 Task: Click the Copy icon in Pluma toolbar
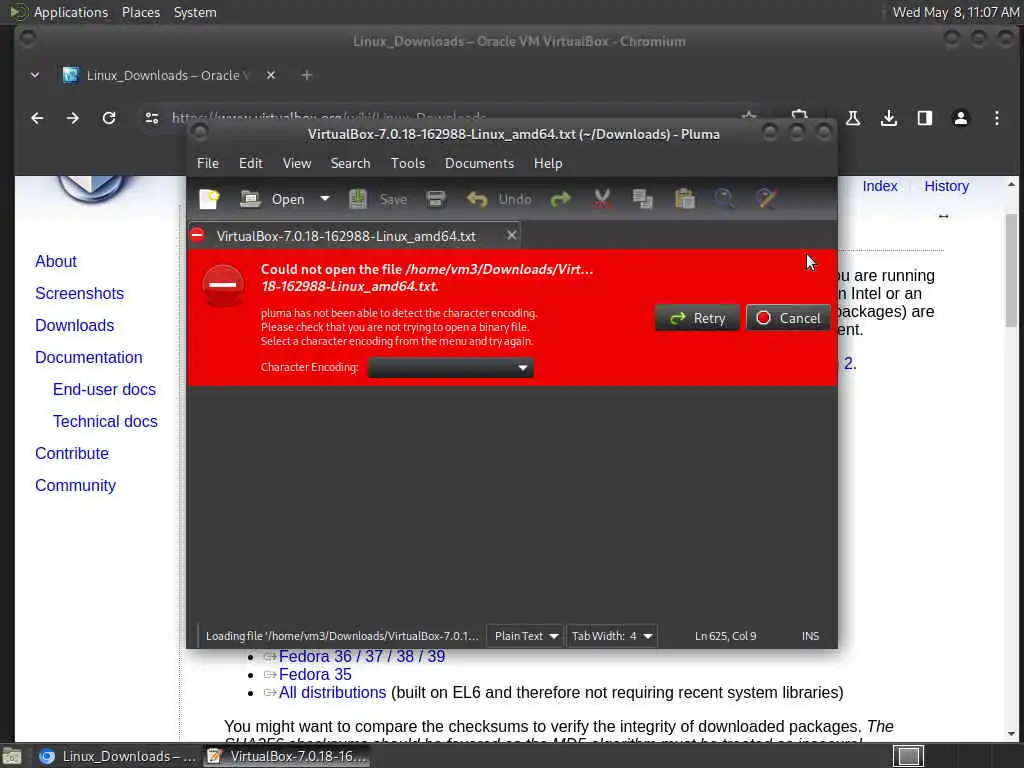pyautogui.click(x=643, y=199)
